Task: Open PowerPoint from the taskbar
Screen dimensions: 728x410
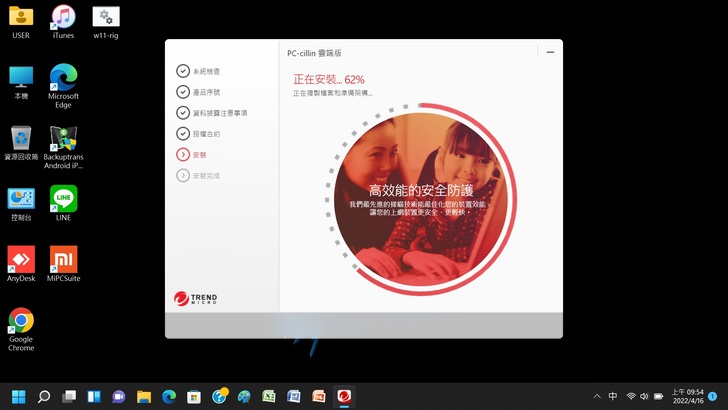Action: (x=319, y=397)
